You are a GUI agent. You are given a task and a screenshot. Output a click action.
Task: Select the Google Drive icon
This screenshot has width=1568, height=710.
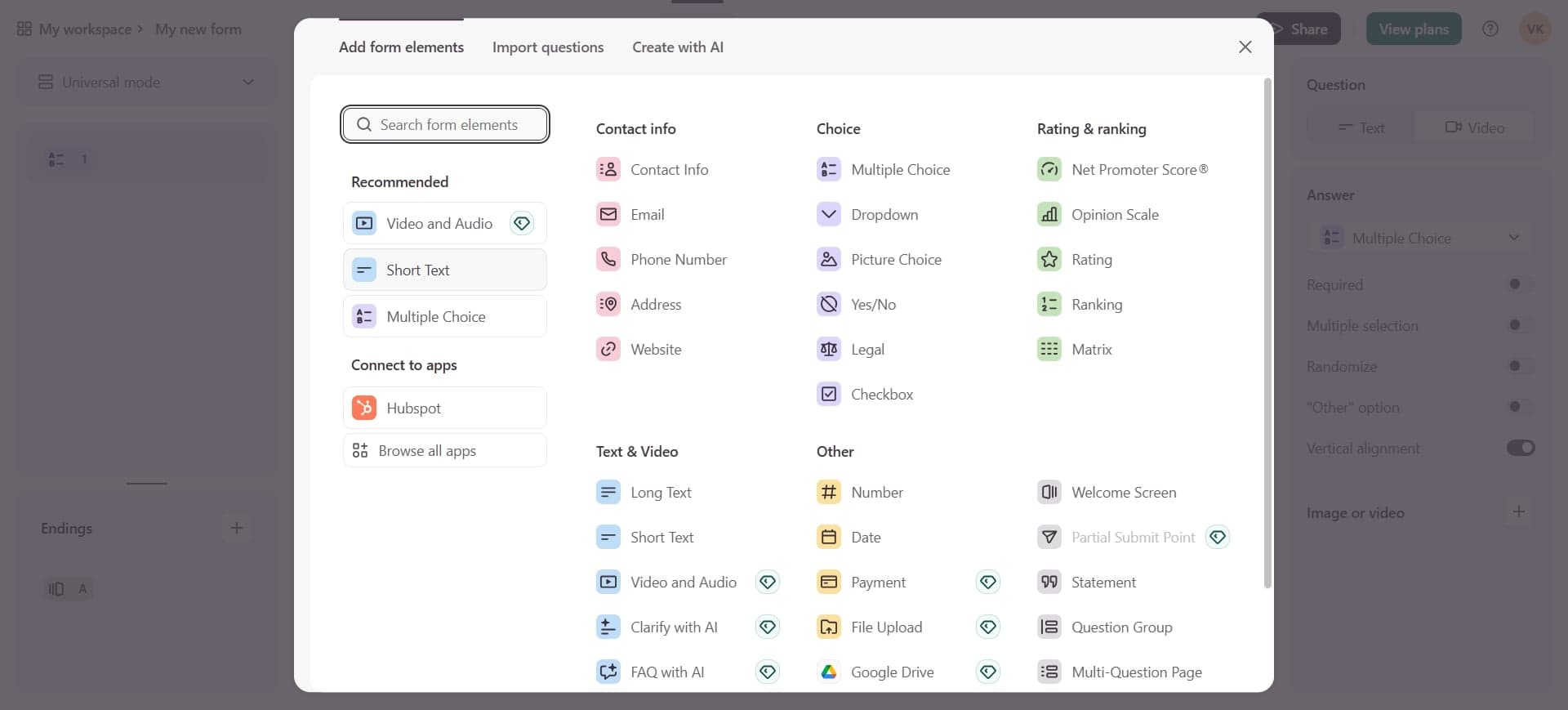pyautogui.click(x=828, y=672)
